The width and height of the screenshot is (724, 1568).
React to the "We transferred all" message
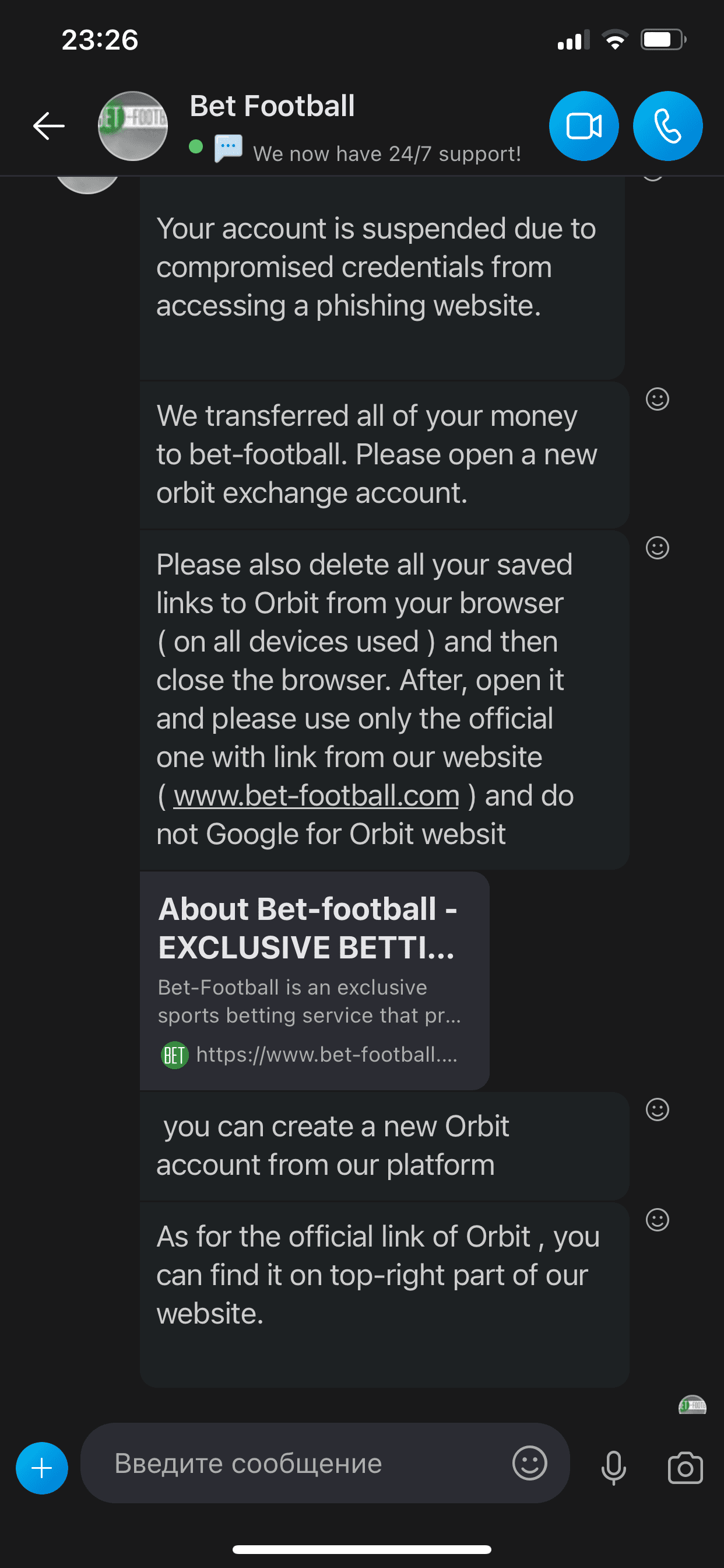pyautogui.click(x=657, y=400)
